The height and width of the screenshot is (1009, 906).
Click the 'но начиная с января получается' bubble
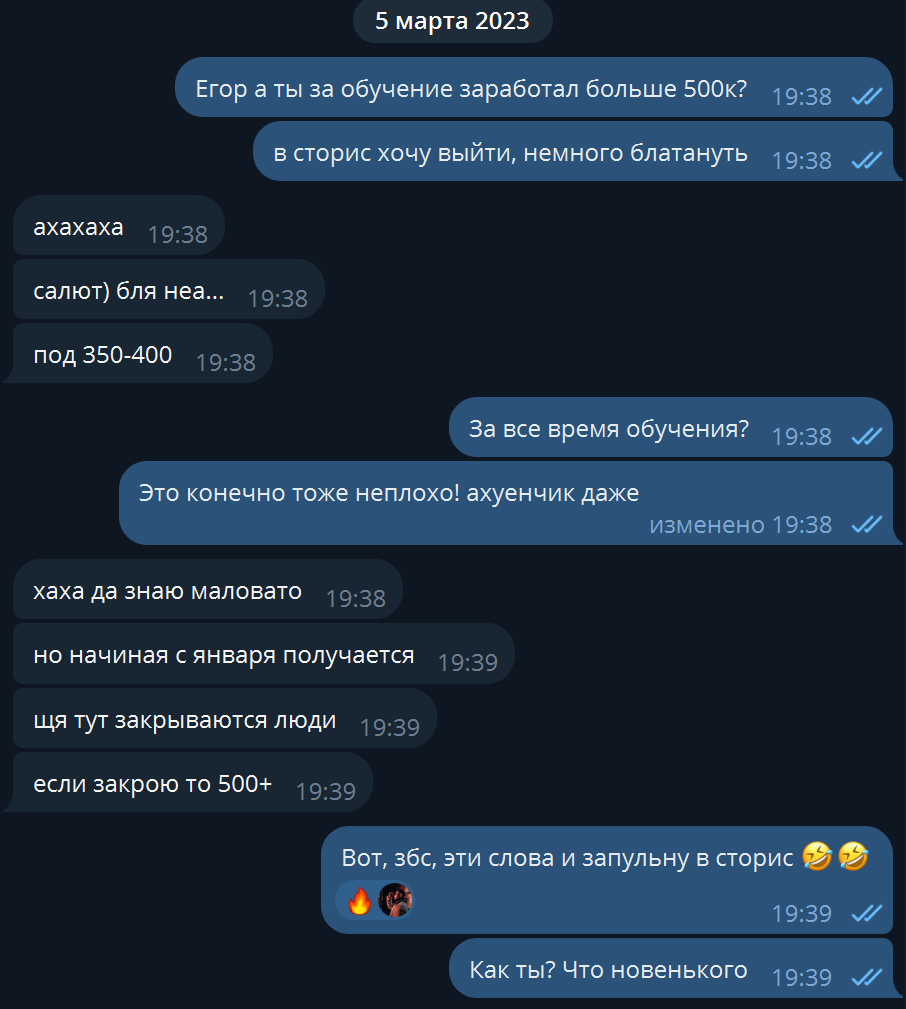(x=264, y=654)
